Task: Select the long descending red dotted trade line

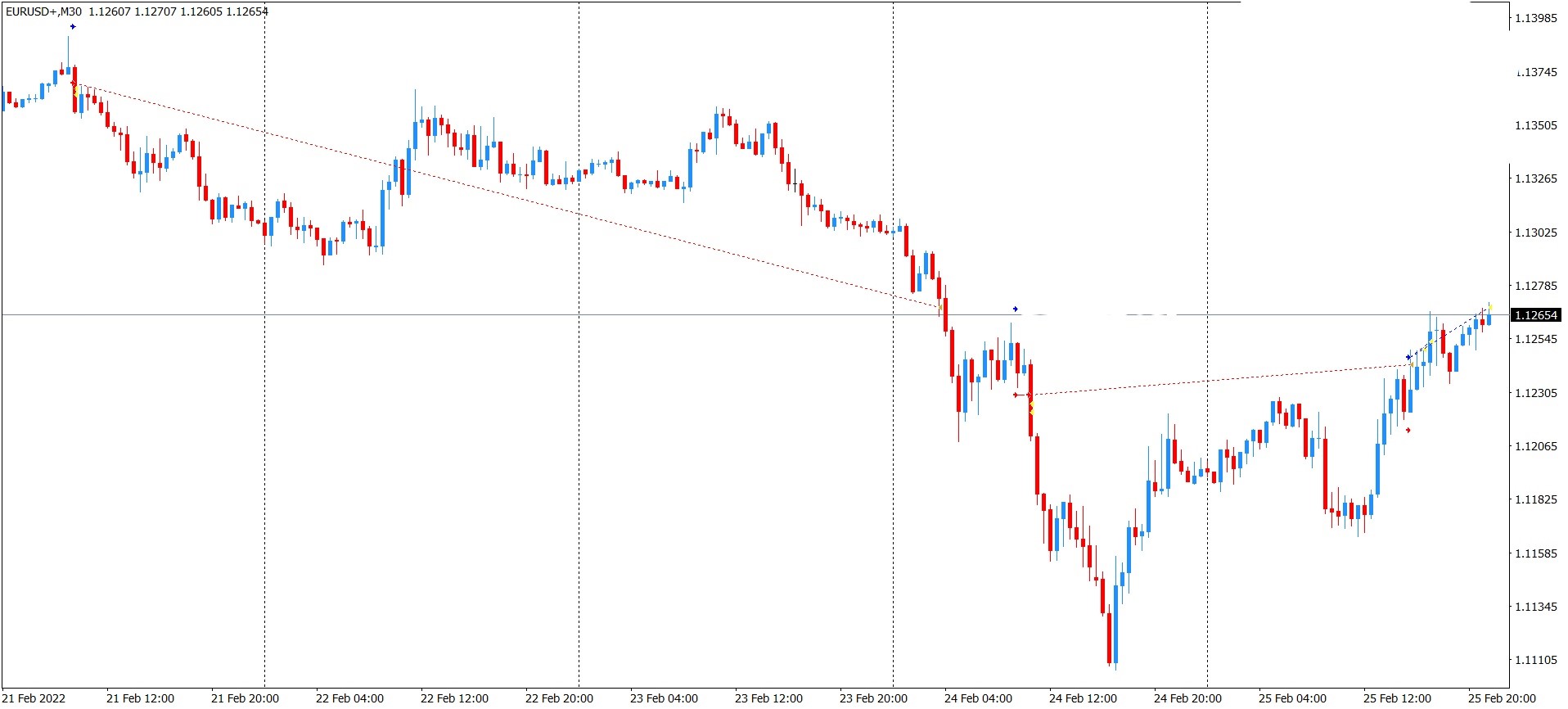Action: coord(507,195)
